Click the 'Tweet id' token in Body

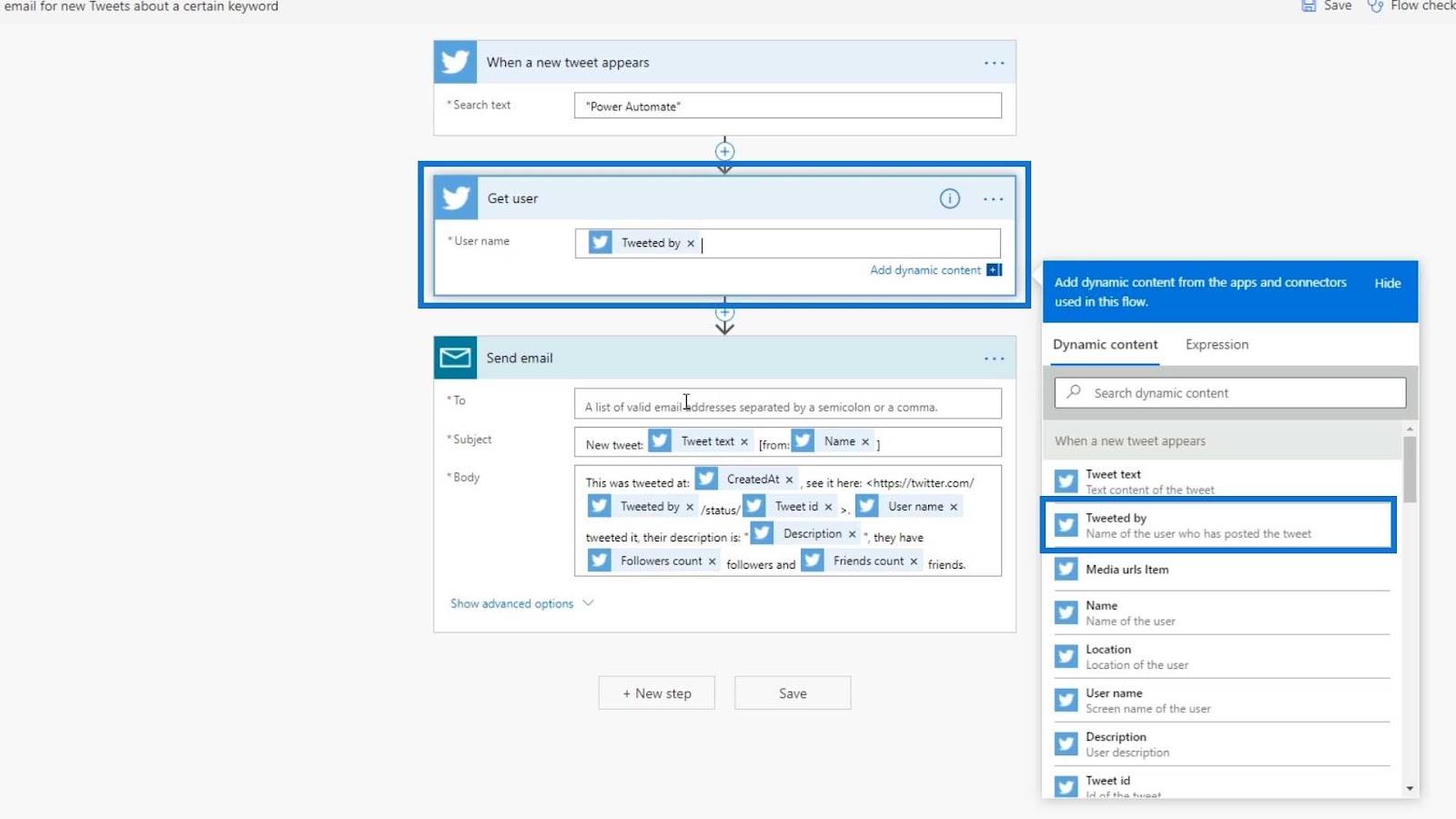click(790, 507)
